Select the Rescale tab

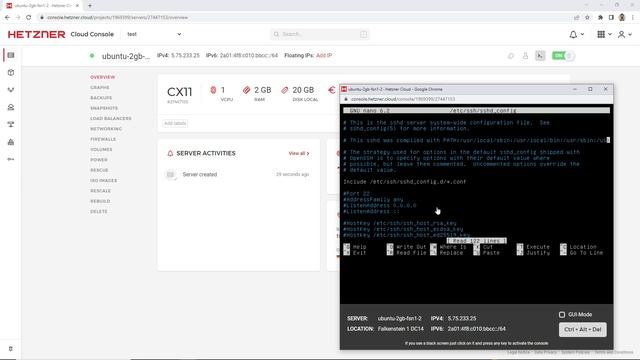pos(101,191)
